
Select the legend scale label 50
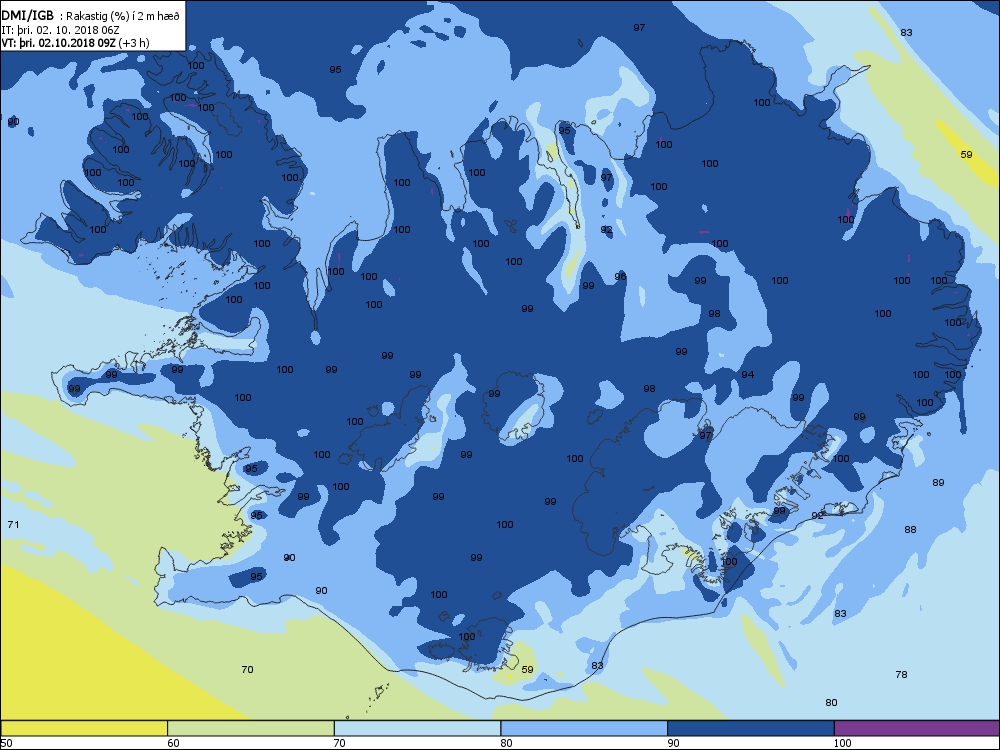tap(6, 743)
